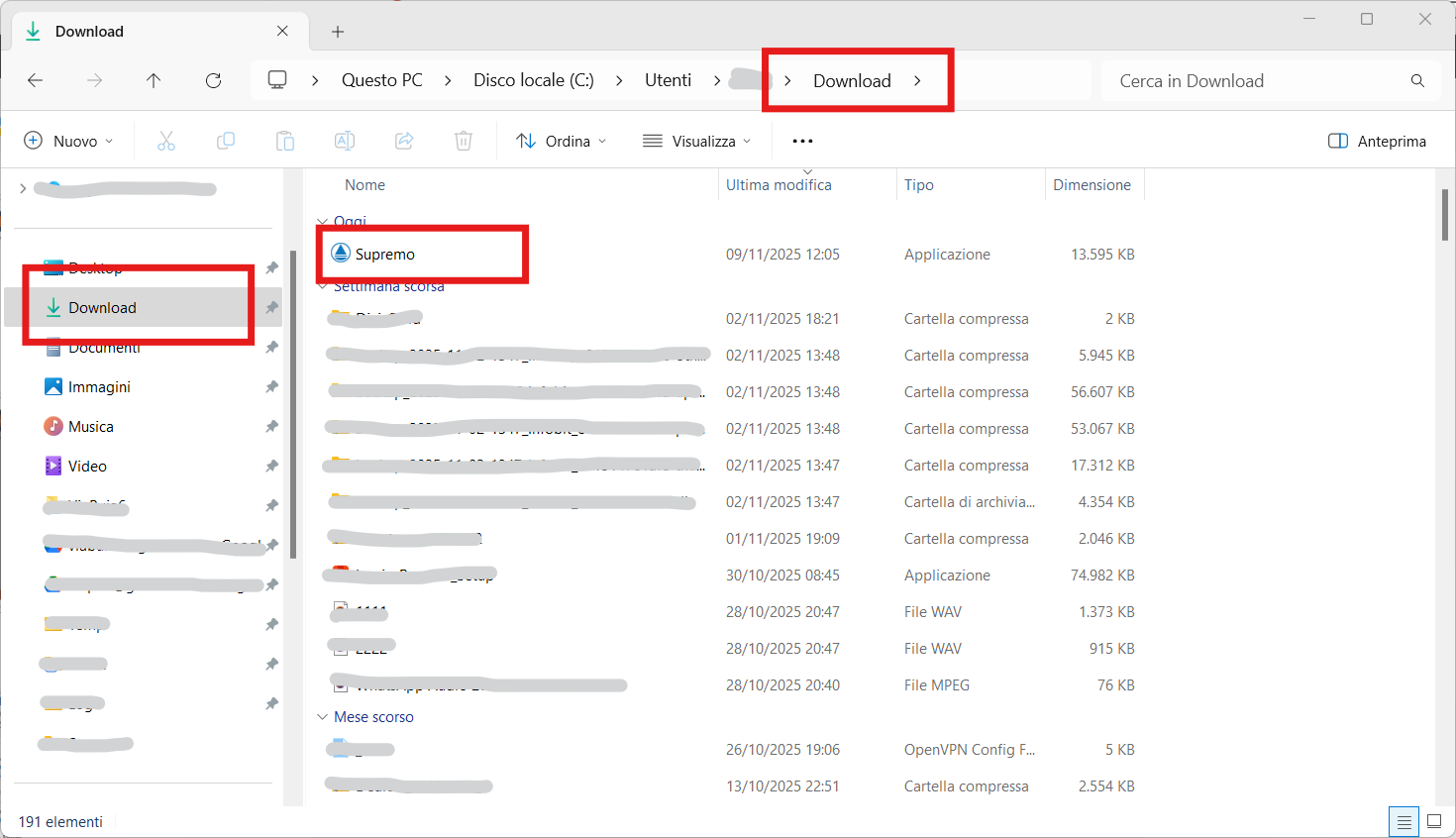Toggle the Anteprima preview pane

1377,142
